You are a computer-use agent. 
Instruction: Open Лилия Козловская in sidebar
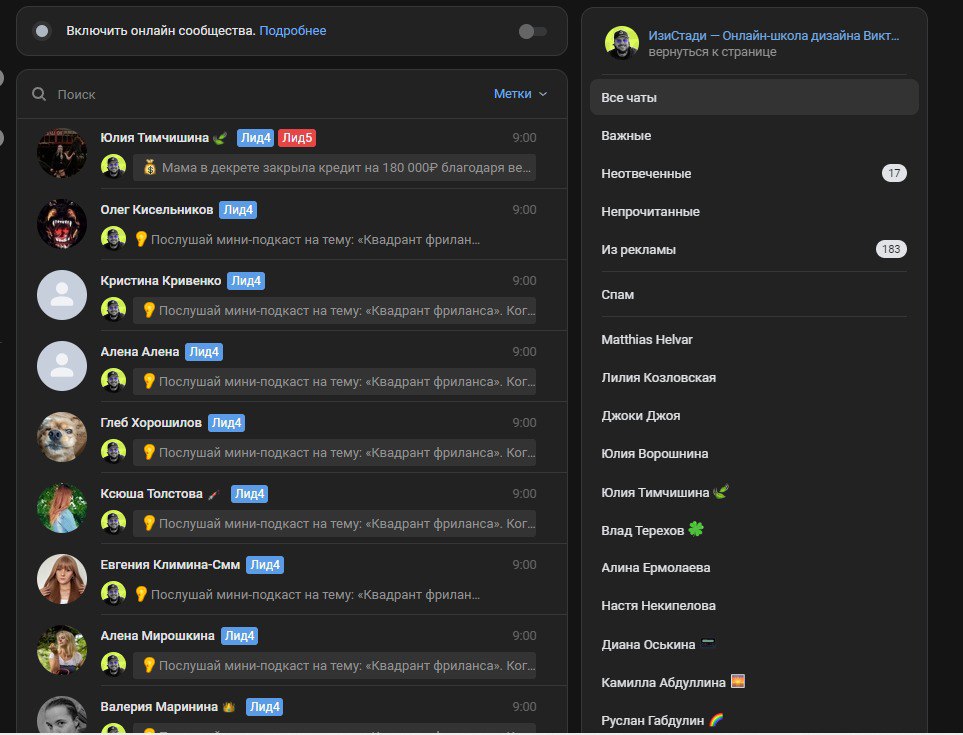754,378
